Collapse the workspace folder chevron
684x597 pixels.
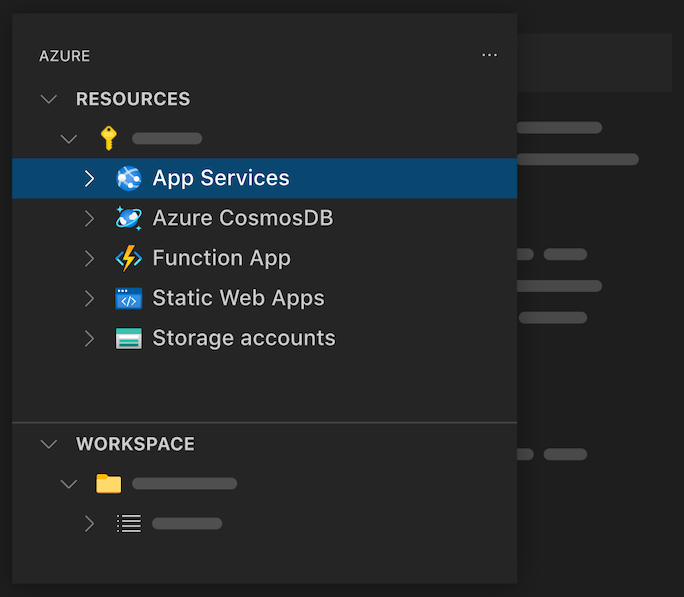pos(68,484)
